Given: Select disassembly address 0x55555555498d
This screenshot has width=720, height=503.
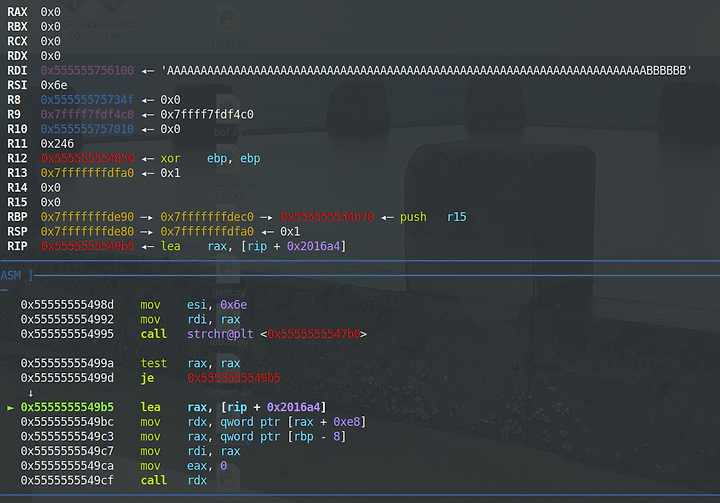Looking at the screenshot, I should tap(67, 305).
